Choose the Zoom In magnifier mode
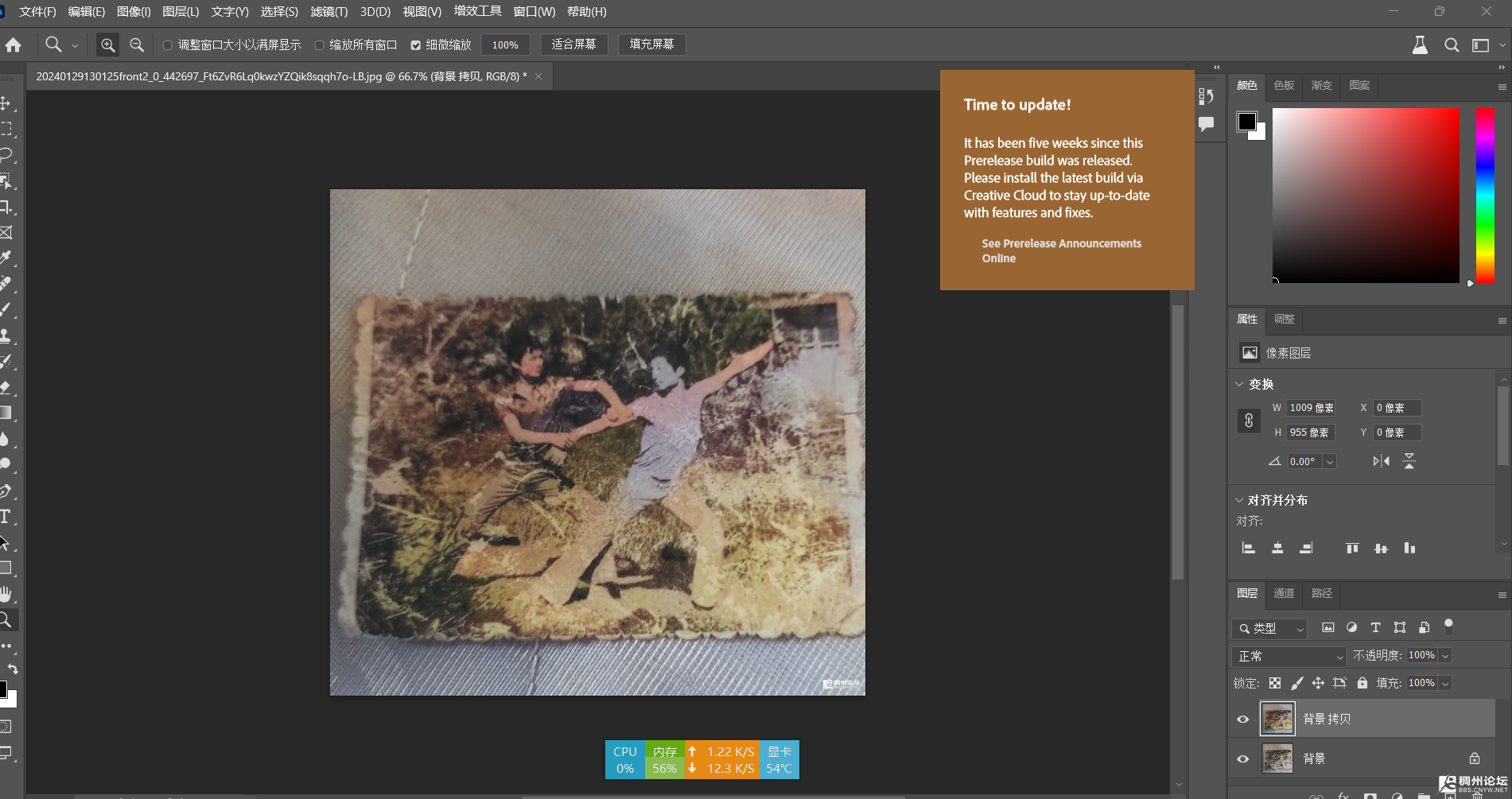Screen dimensions: 1512x799 [107, 45]
